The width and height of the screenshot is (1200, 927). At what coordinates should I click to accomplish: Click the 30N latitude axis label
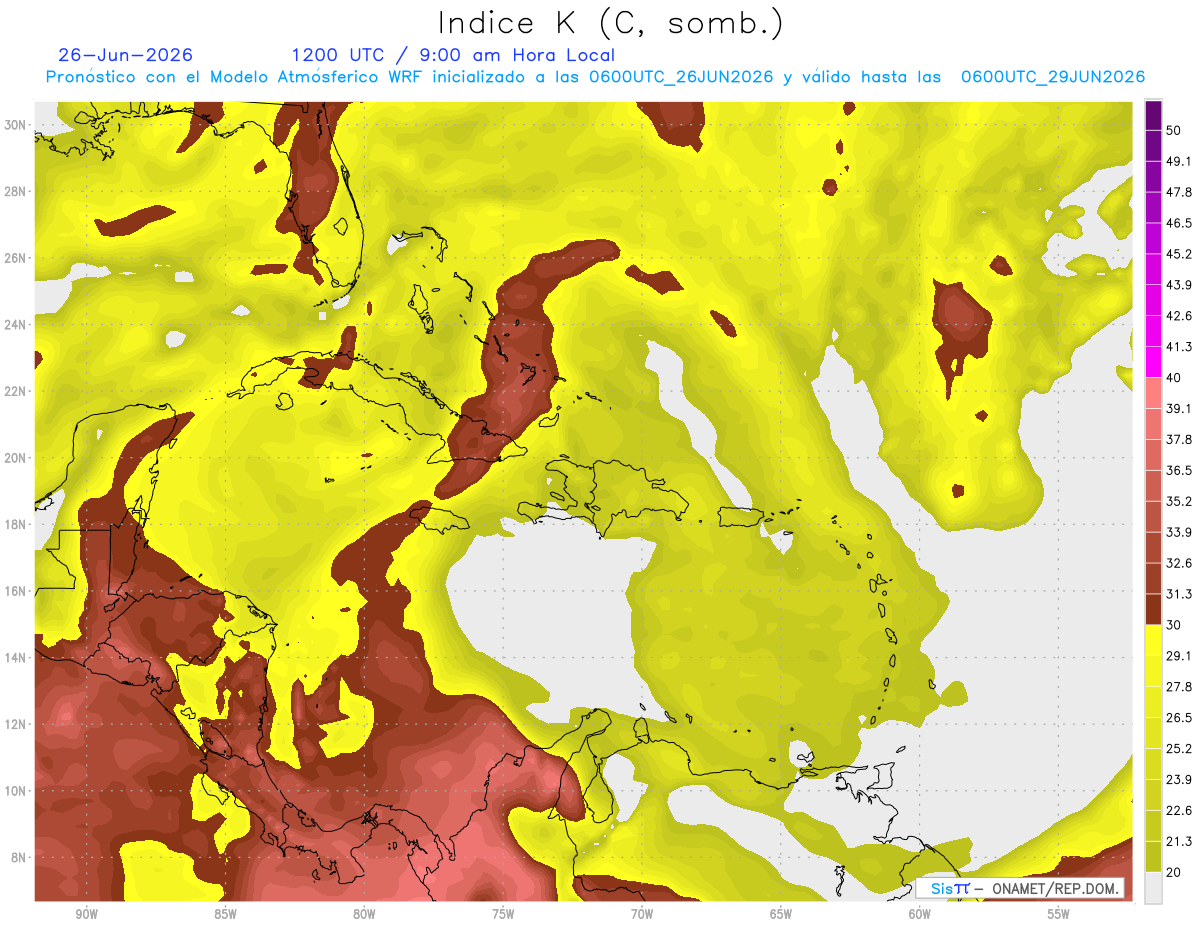(x=16, y=125)
